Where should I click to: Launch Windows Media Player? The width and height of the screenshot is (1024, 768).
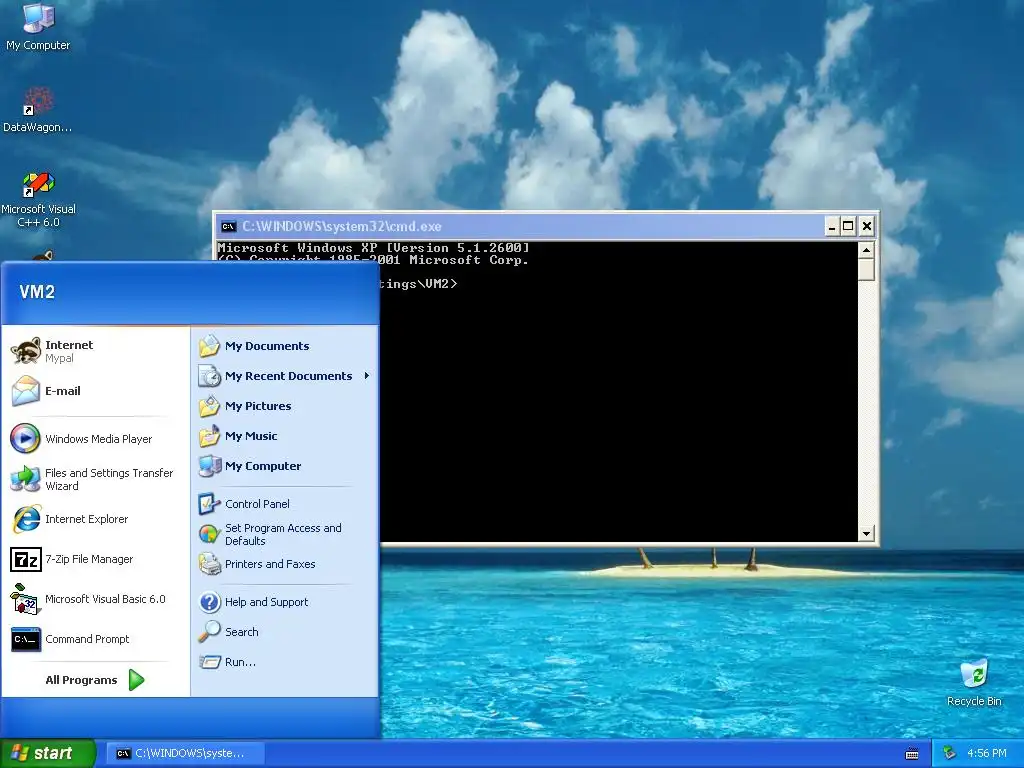(x=95, y=439)
